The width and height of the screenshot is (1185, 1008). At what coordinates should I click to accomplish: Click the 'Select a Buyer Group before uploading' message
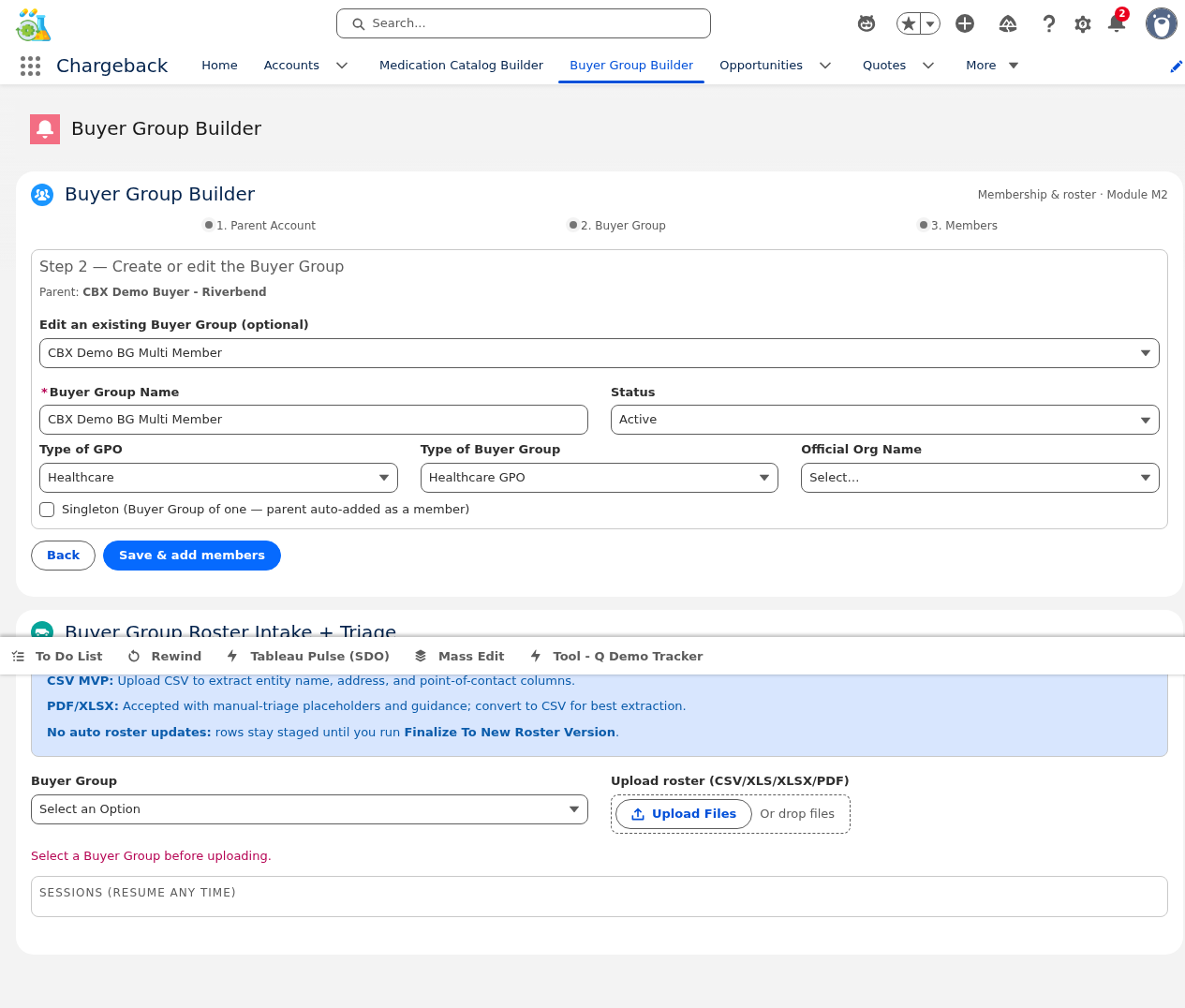(x=151, y=856)
